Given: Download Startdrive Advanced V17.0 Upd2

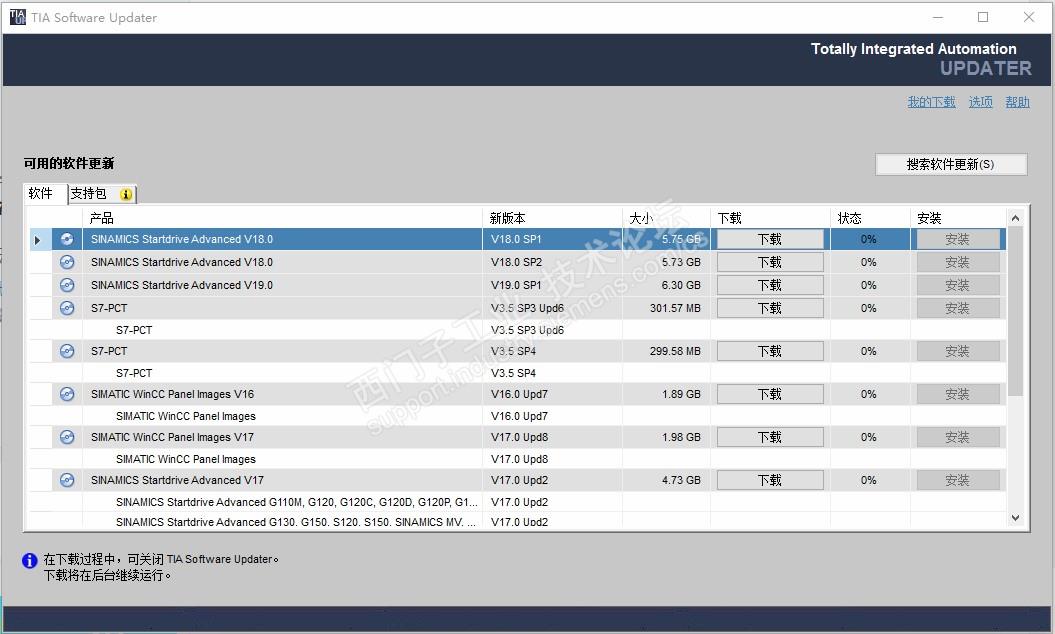Looking at the screenshot, I should tap(770, 480).
